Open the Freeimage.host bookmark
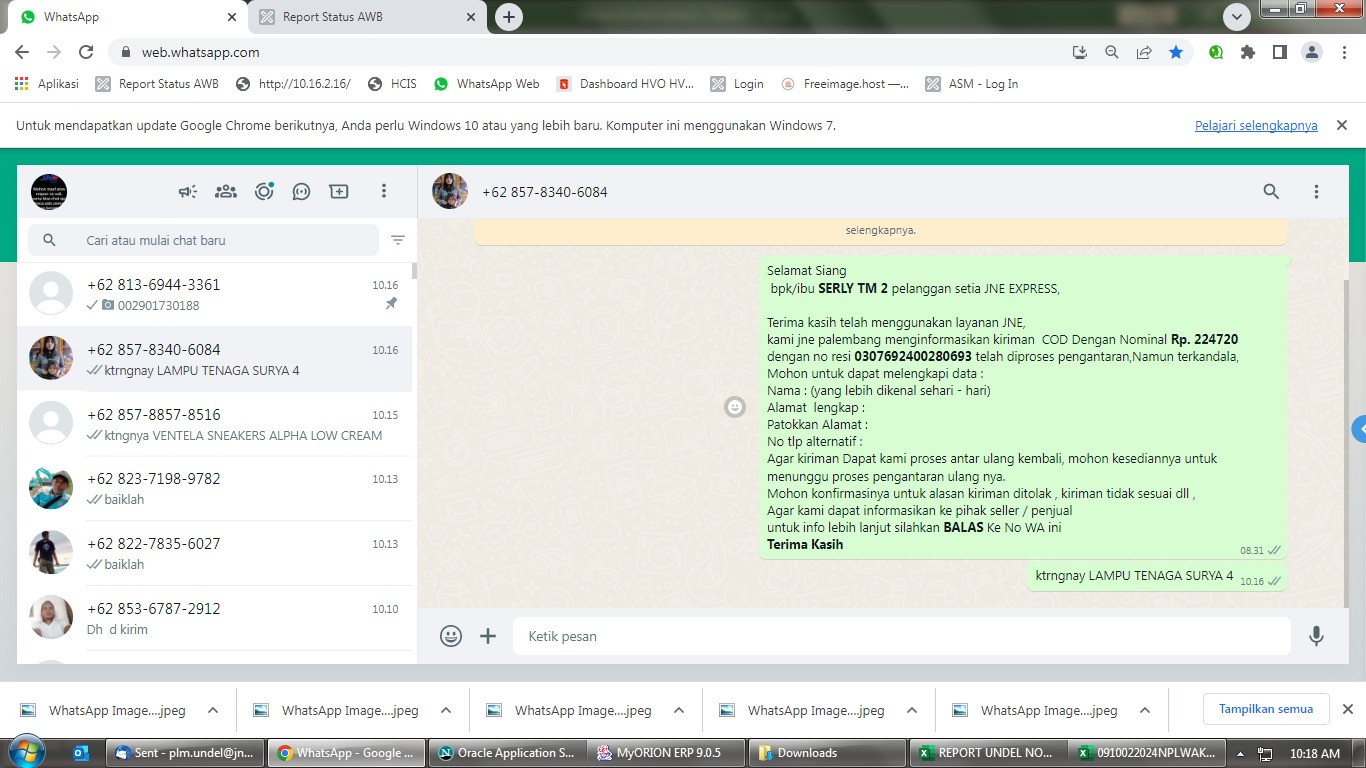The image size is (1366, 768). tap(845, 84)
